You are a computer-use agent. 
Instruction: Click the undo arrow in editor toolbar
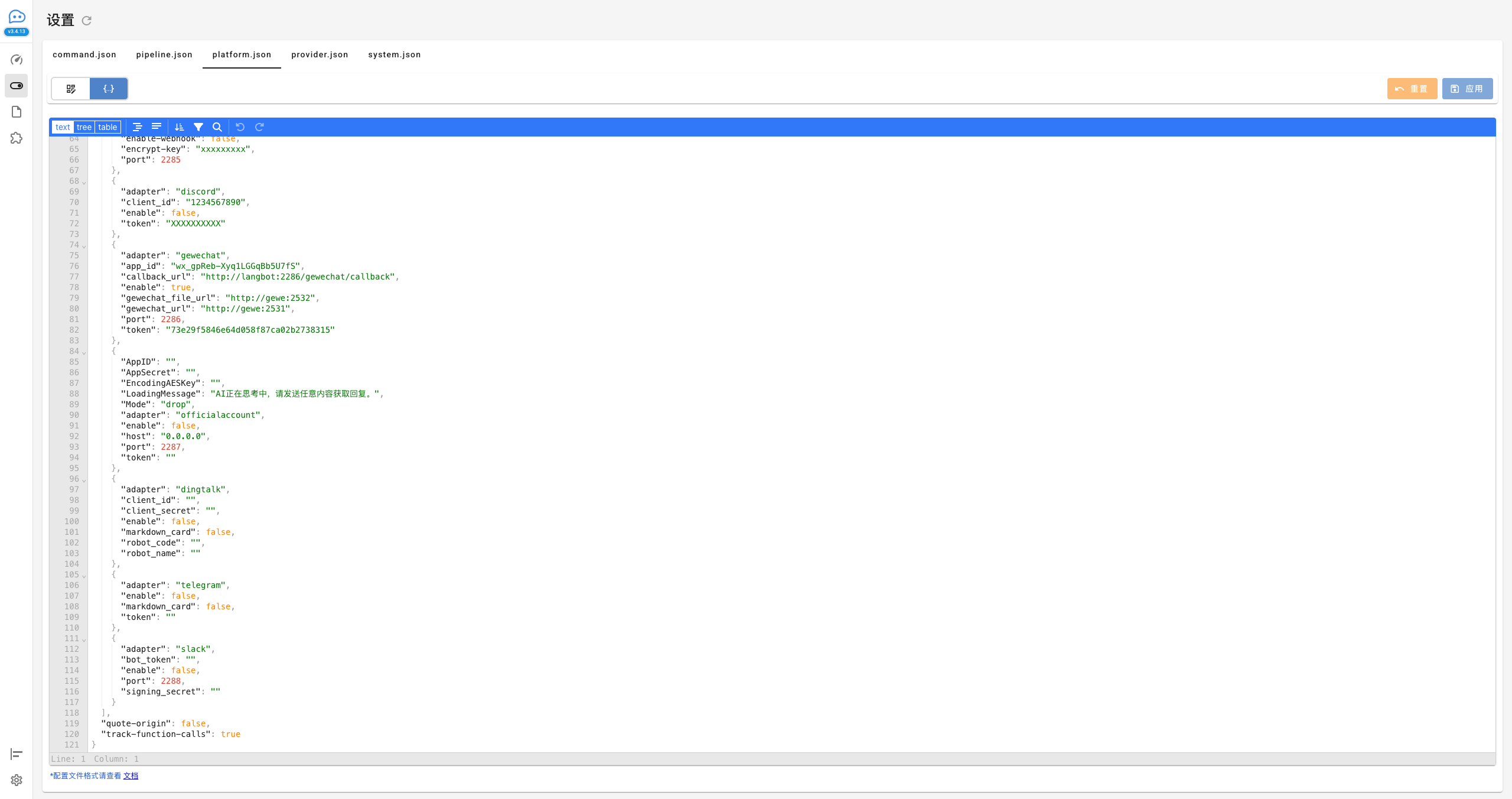click(x=240, y=127)
